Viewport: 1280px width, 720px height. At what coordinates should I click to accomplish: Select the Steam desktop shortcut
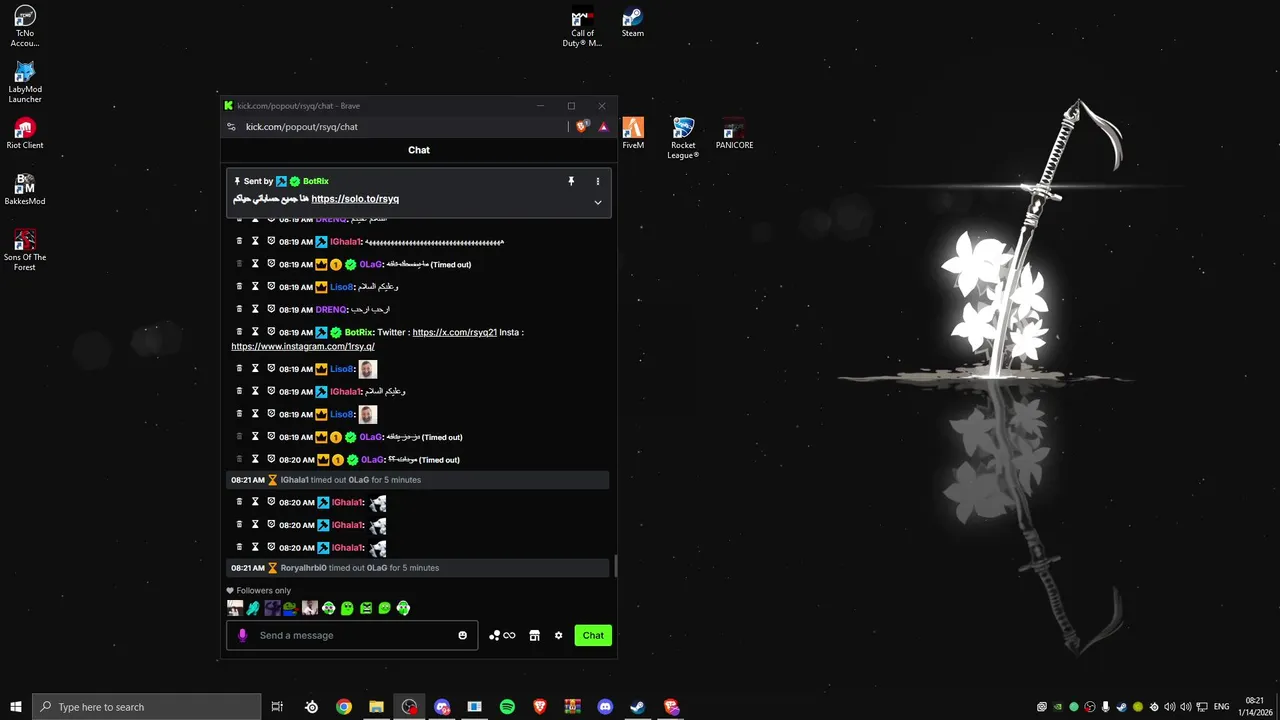(633, 22)
